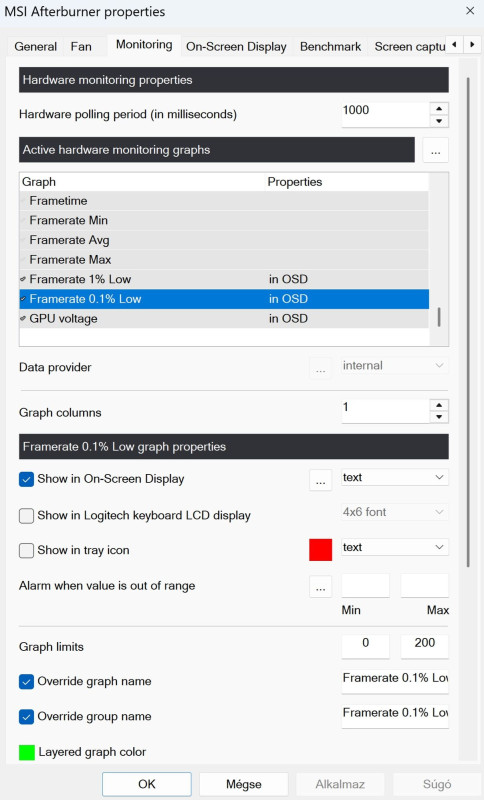Confirm settings with the OK button

point(147,784)
